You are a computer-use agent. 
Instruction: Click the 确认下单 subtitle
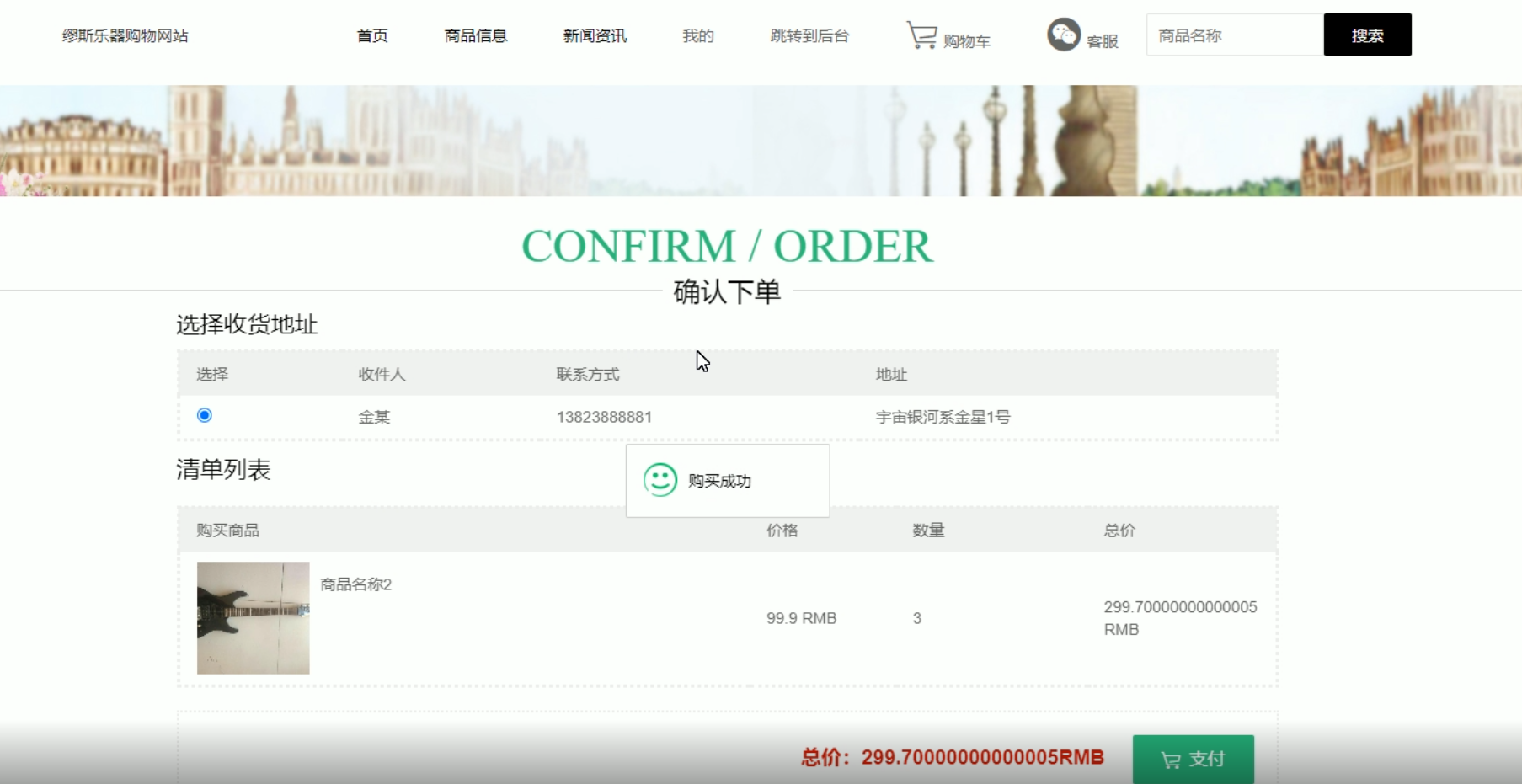tap(728, 292)
